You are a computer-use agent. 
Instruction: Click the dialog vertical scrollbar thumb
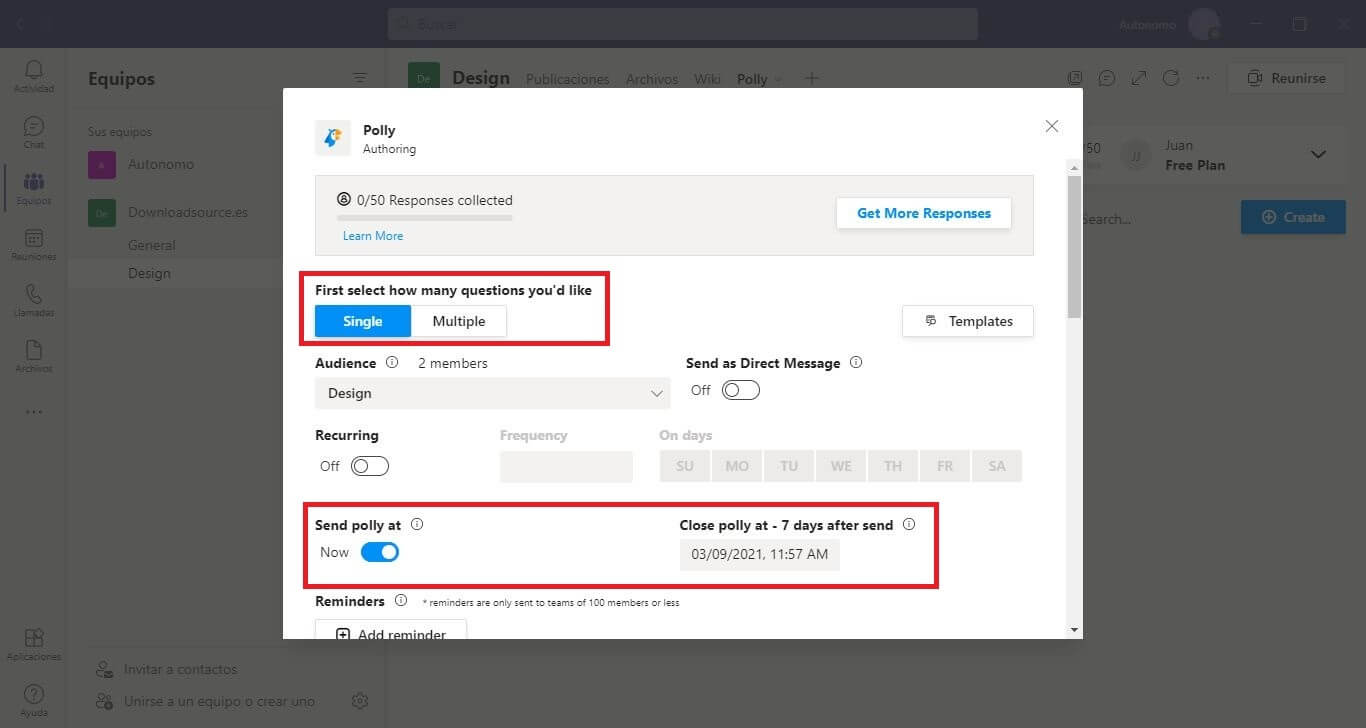pyautogui.click(x=1075, y=247)
